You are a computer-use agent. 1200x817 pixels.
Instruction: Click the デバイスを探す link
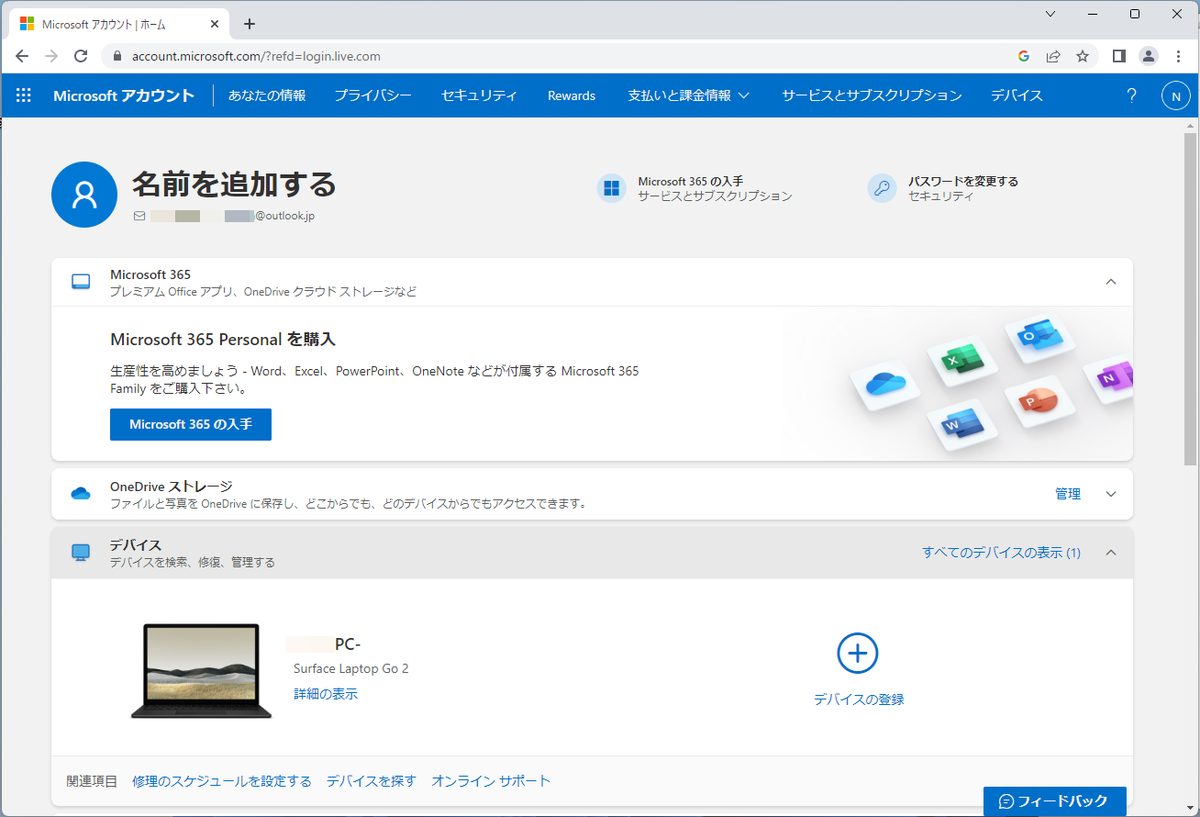click(371, 781)
